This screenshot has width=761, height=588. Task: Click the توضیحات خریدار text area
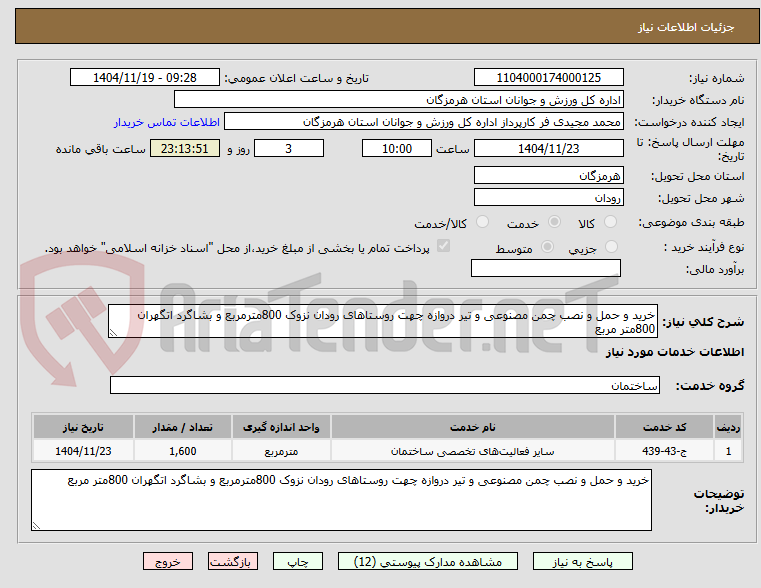click(x=341, y=500)
